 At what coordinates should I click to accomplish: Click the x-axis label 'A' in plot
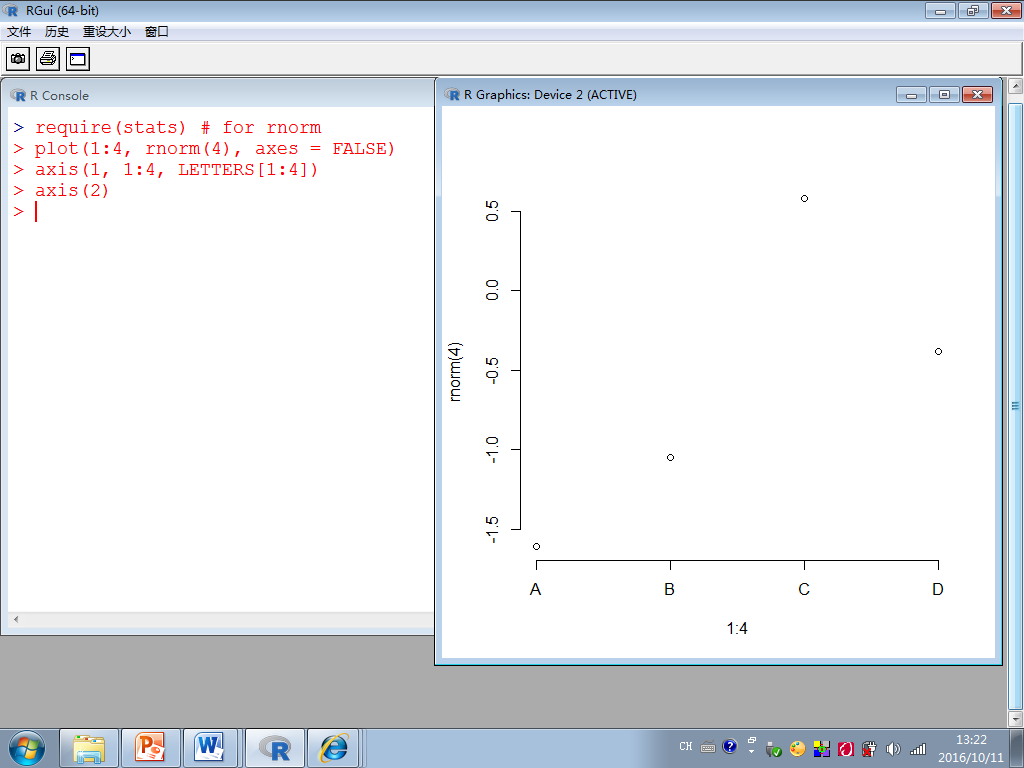pos(536,590)
